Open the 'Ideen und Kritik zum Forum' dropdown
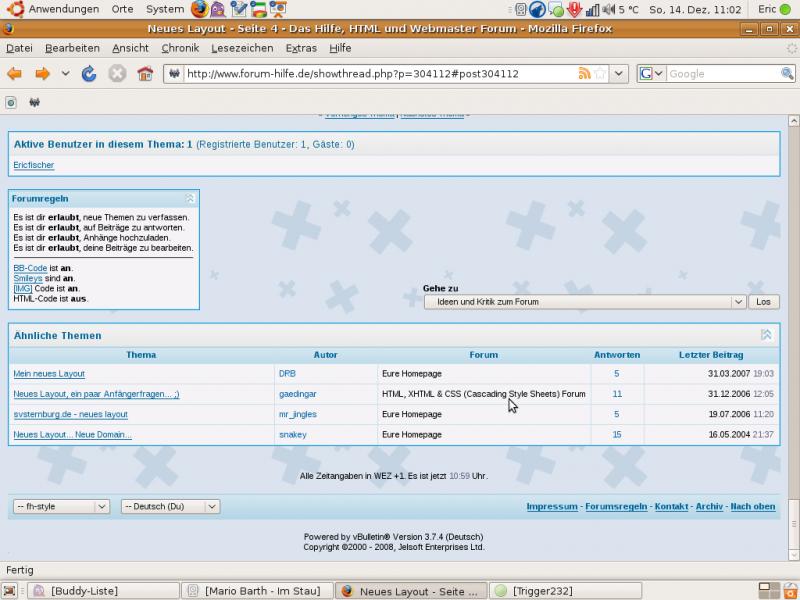Screen dimensions: 800x600 (x=585, y=302)
